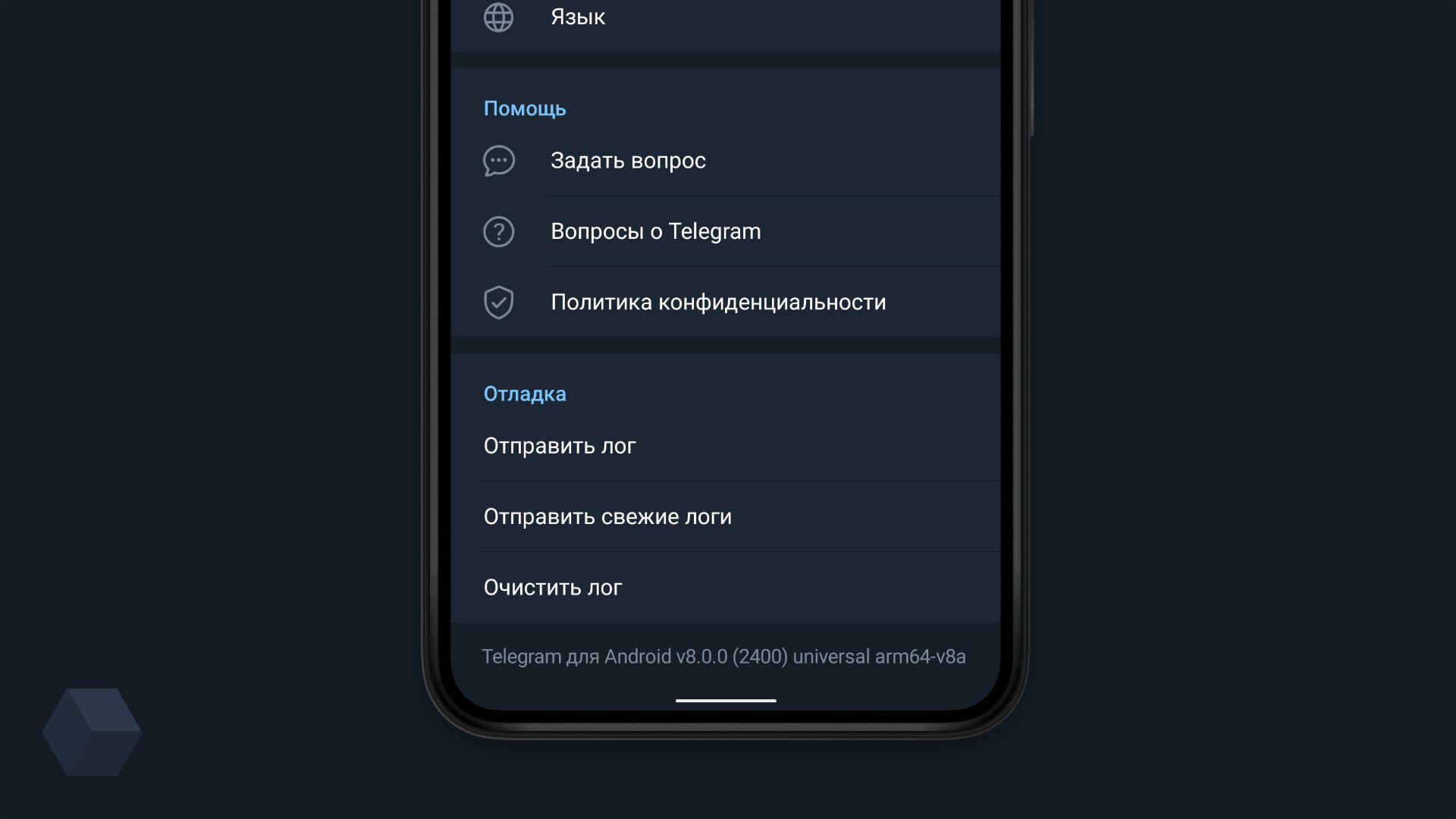Click the hexagon cube watermark logo
1456x819 pixels.
point(92,732)
